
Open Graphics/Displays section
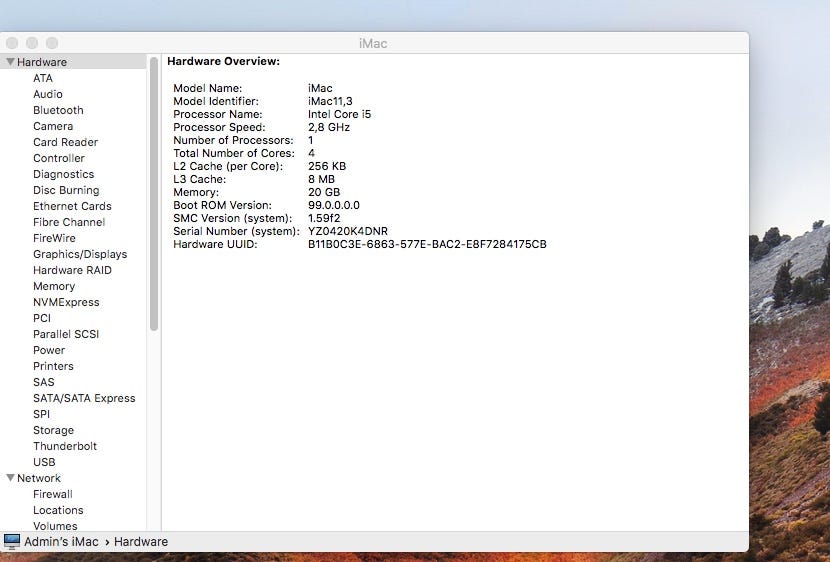[x=80, y=254]
